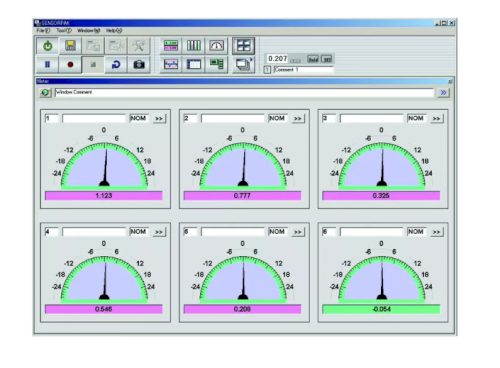Image resolution: width=500 pixels, height=368 pixels.
Task: Open the analog meter view icon
Action: pyautogui.click(x=216, y=46)
